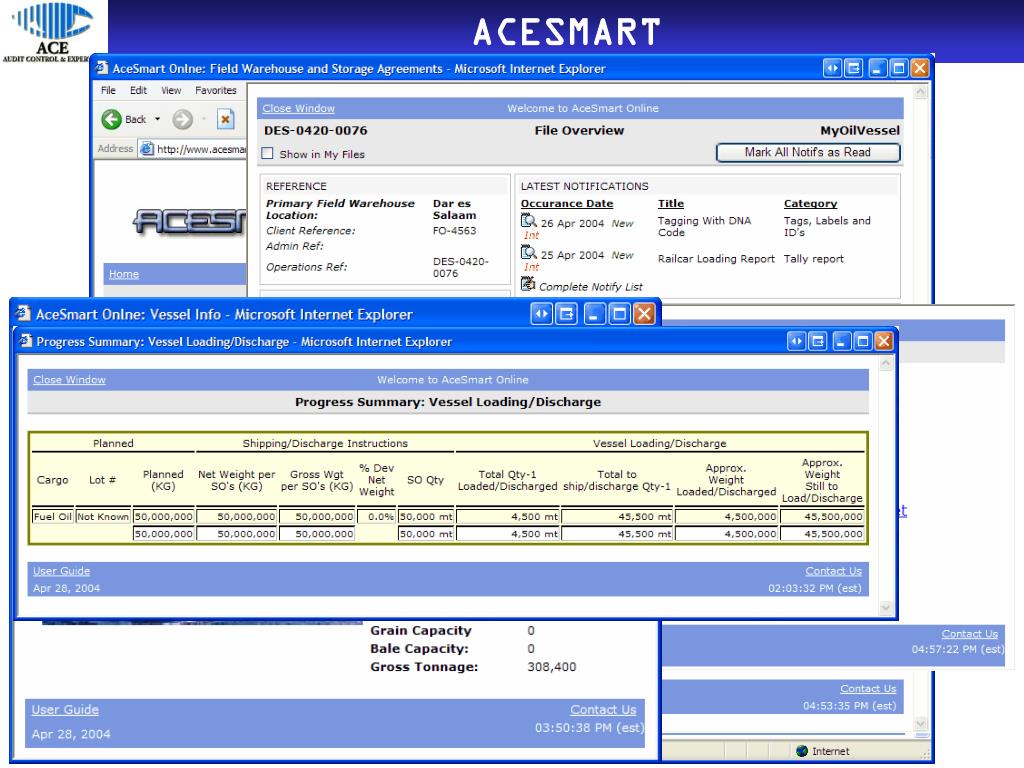Viewport: 1024px width, 768px height.
Task: Open the Edit menu
Action: (138, 90)
